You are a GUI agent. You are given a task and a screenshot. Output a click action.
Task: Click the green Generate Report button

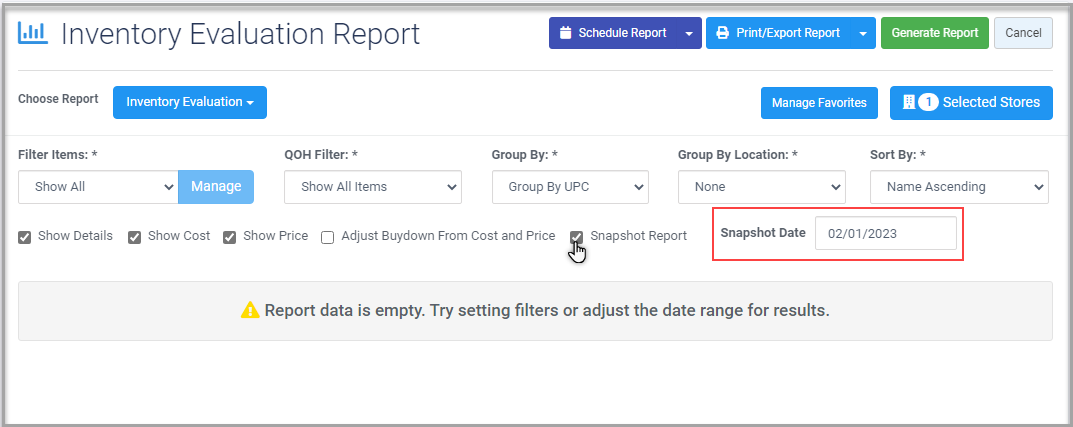(935, 34)
